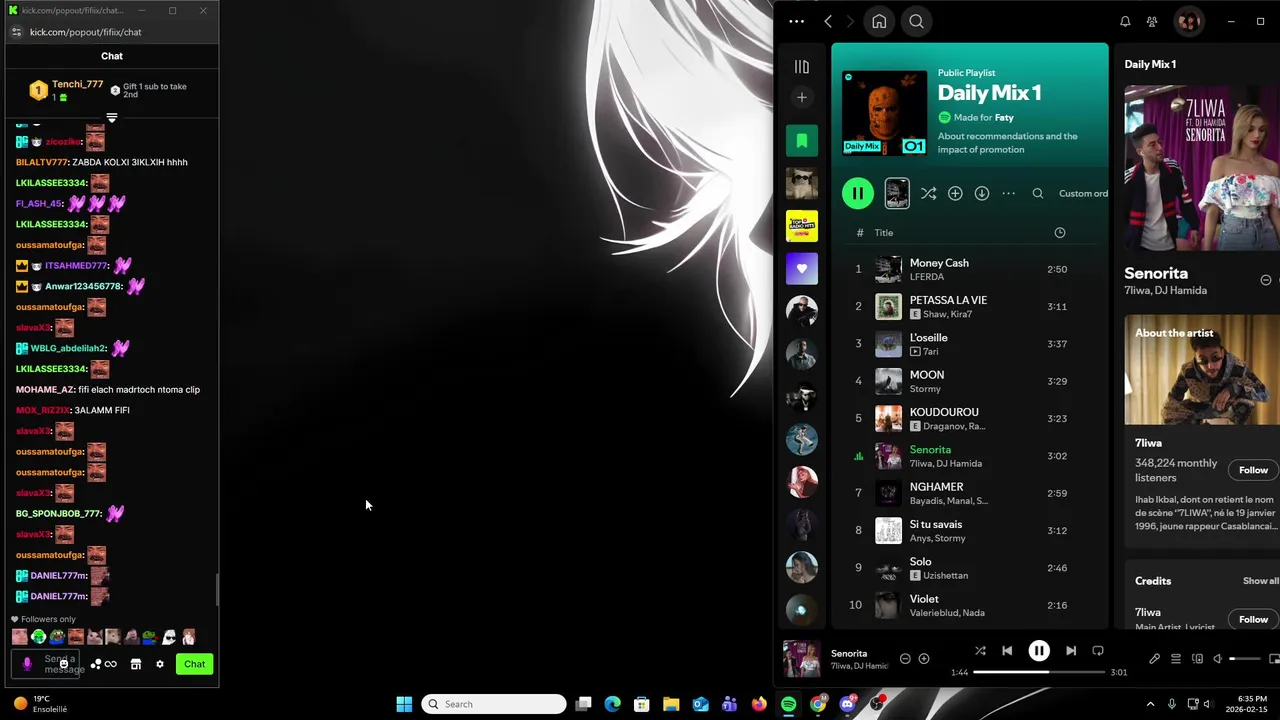The image size is (1280, 720).
Task: Open Friend Activity icon in Spotify
Action: pyautogui.click(x=1152, y=21)
